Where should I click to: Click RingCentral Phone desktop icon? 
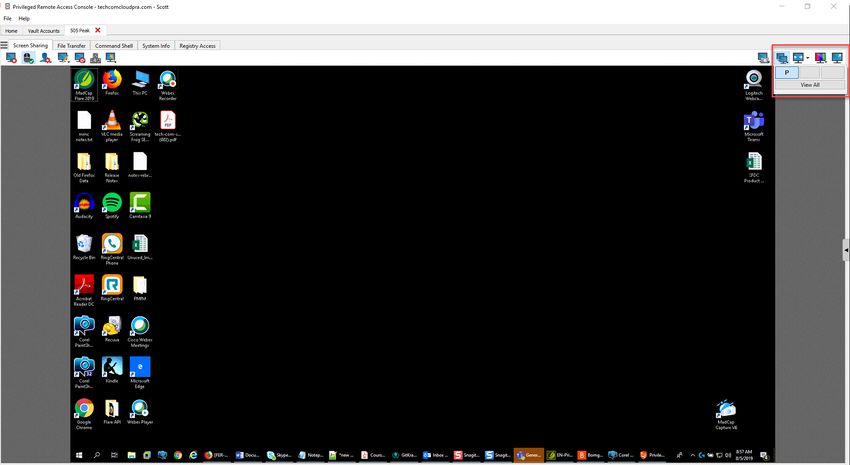coord(112,249)
